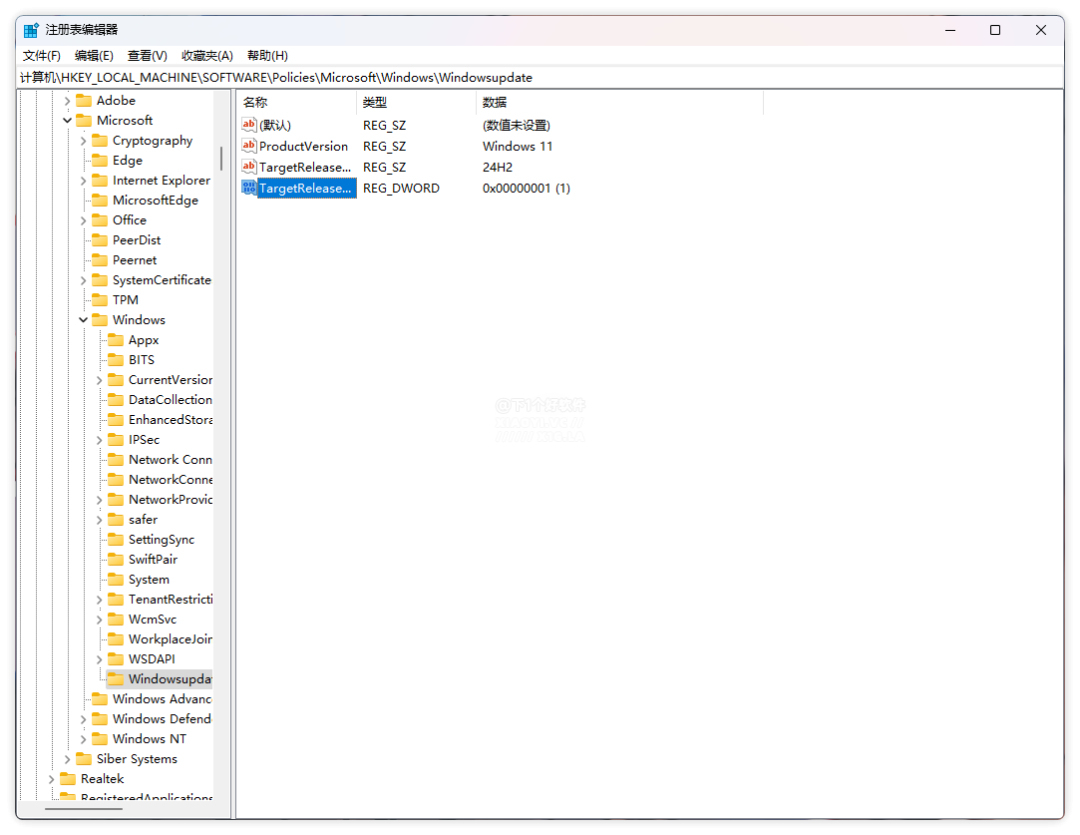1080x835 pixels.
Task: Expand the SystemCertificates key
Action: click(x=83, y=281)
